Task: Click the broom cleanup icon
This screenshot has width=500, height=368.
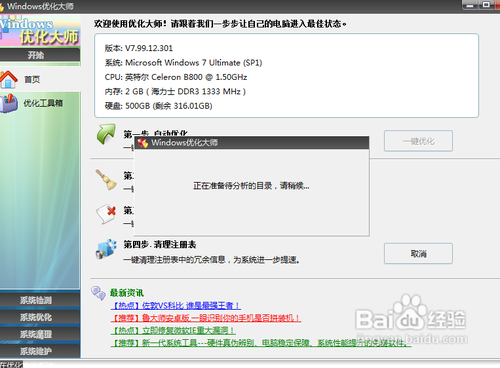Action: (106, 180)
